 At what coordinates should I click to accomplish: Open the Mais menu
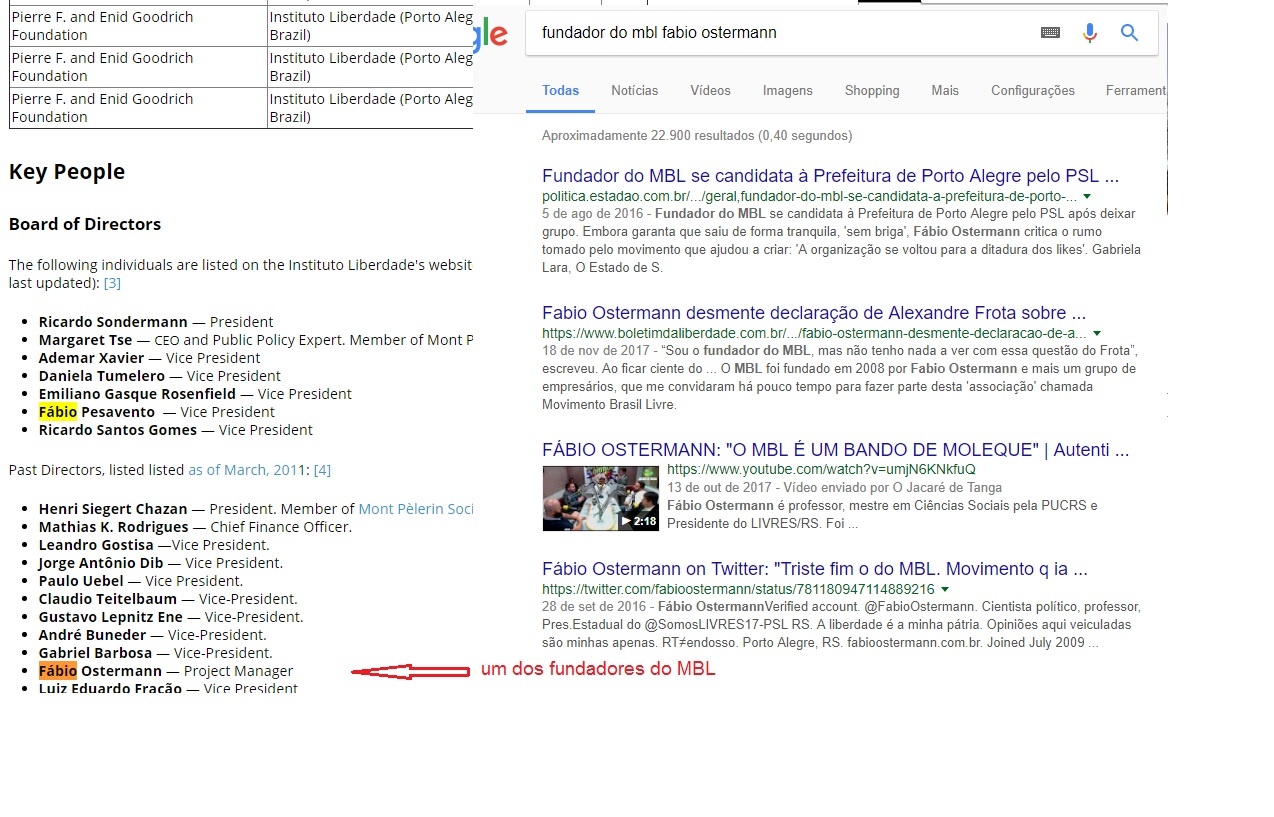click(944, 90)
